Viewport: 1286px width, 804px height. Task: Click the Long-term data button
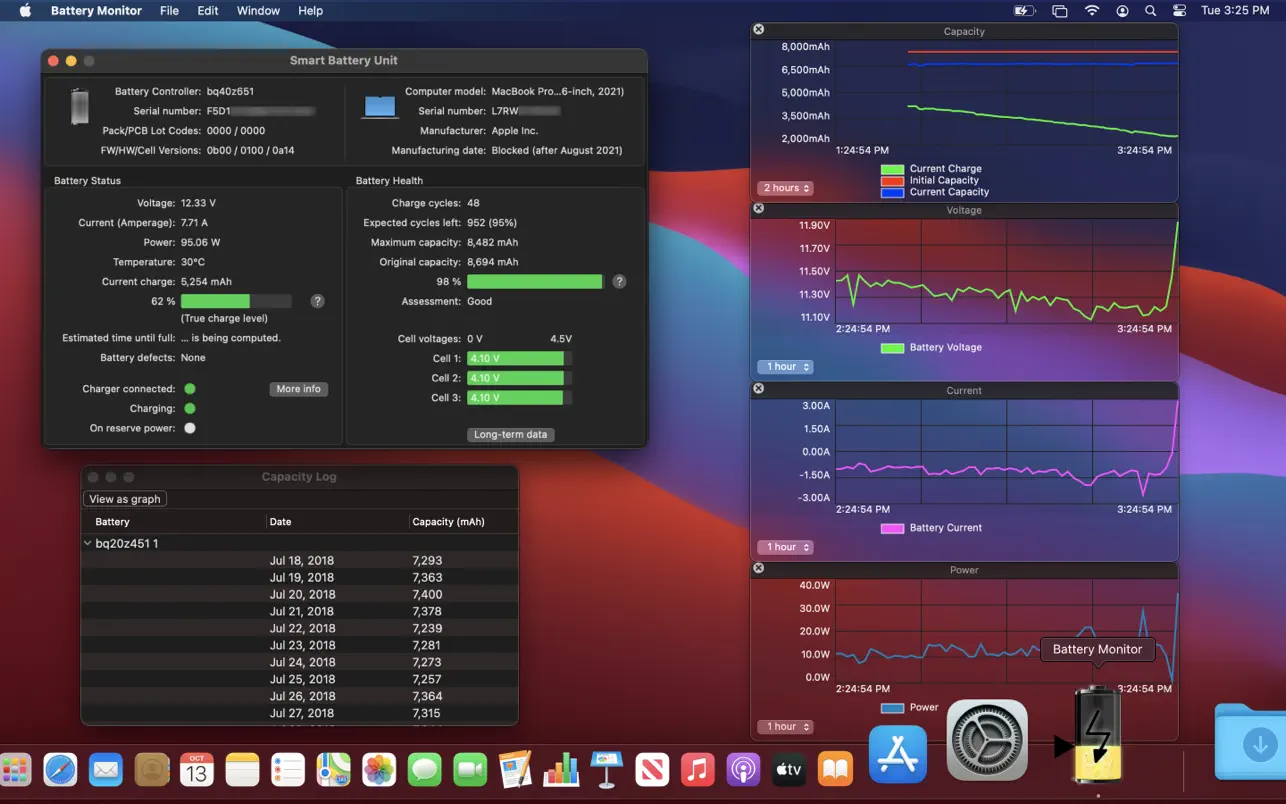click(x=510, y=435)
